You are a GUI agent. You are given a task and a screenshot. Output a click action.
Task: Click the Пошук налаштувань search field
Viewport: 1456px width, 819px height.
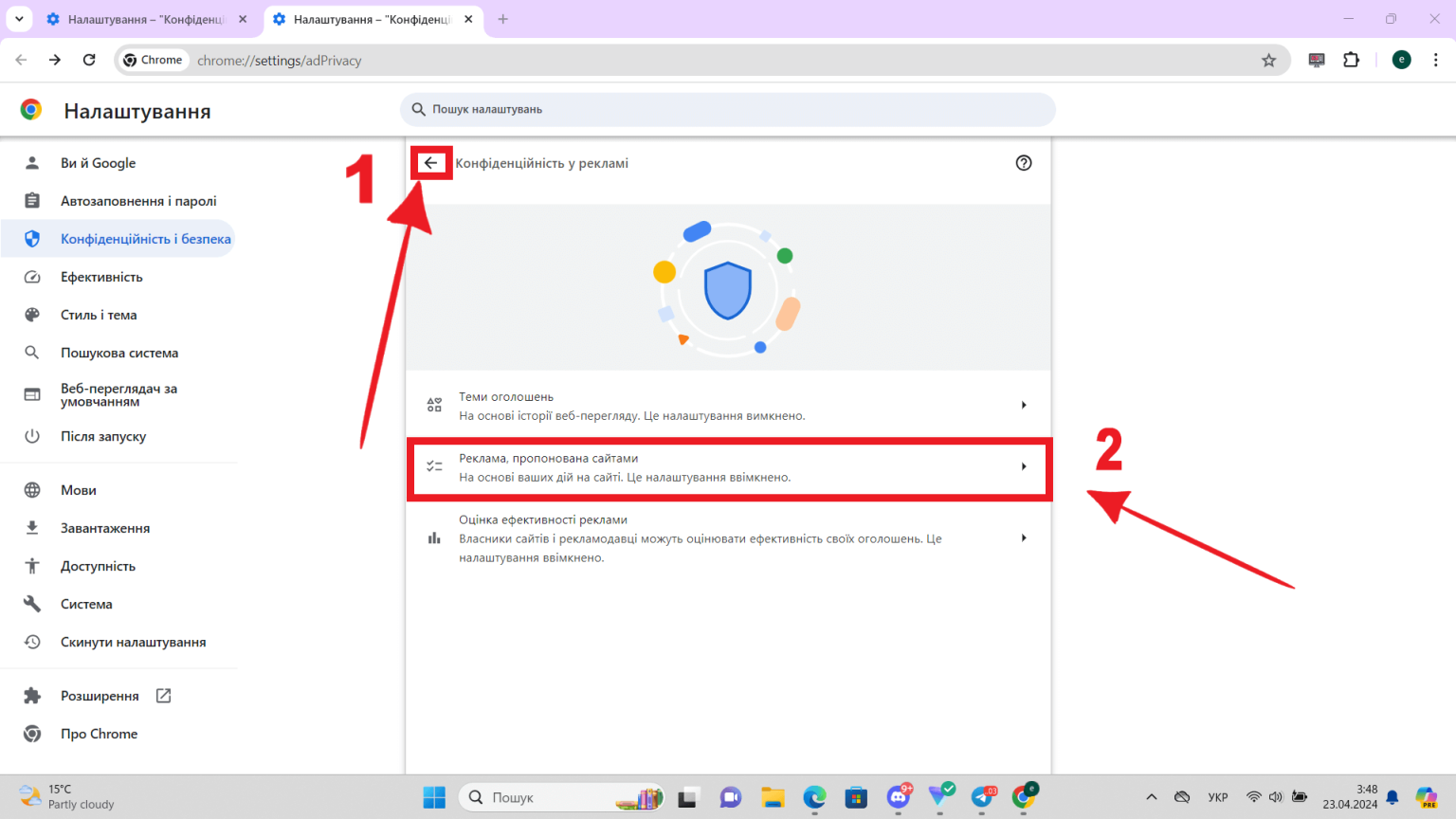pyautogui.click(x=728, y=109)
